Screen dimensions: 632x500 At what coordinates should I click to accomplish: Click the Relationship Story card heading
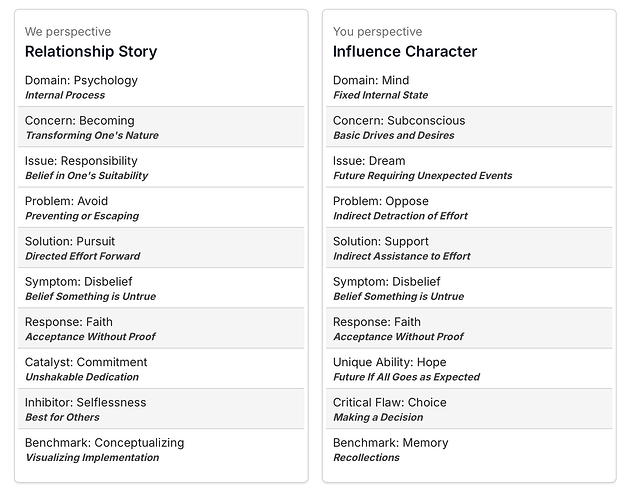(x=91, y=52)
